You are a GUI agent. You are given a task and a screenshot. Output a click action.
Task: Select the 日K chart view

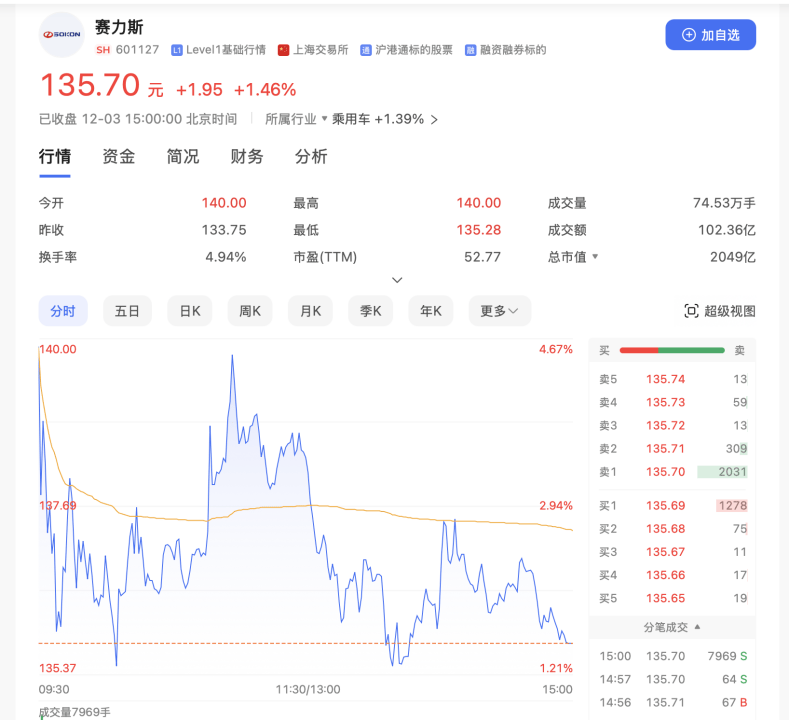pos(190,311)
